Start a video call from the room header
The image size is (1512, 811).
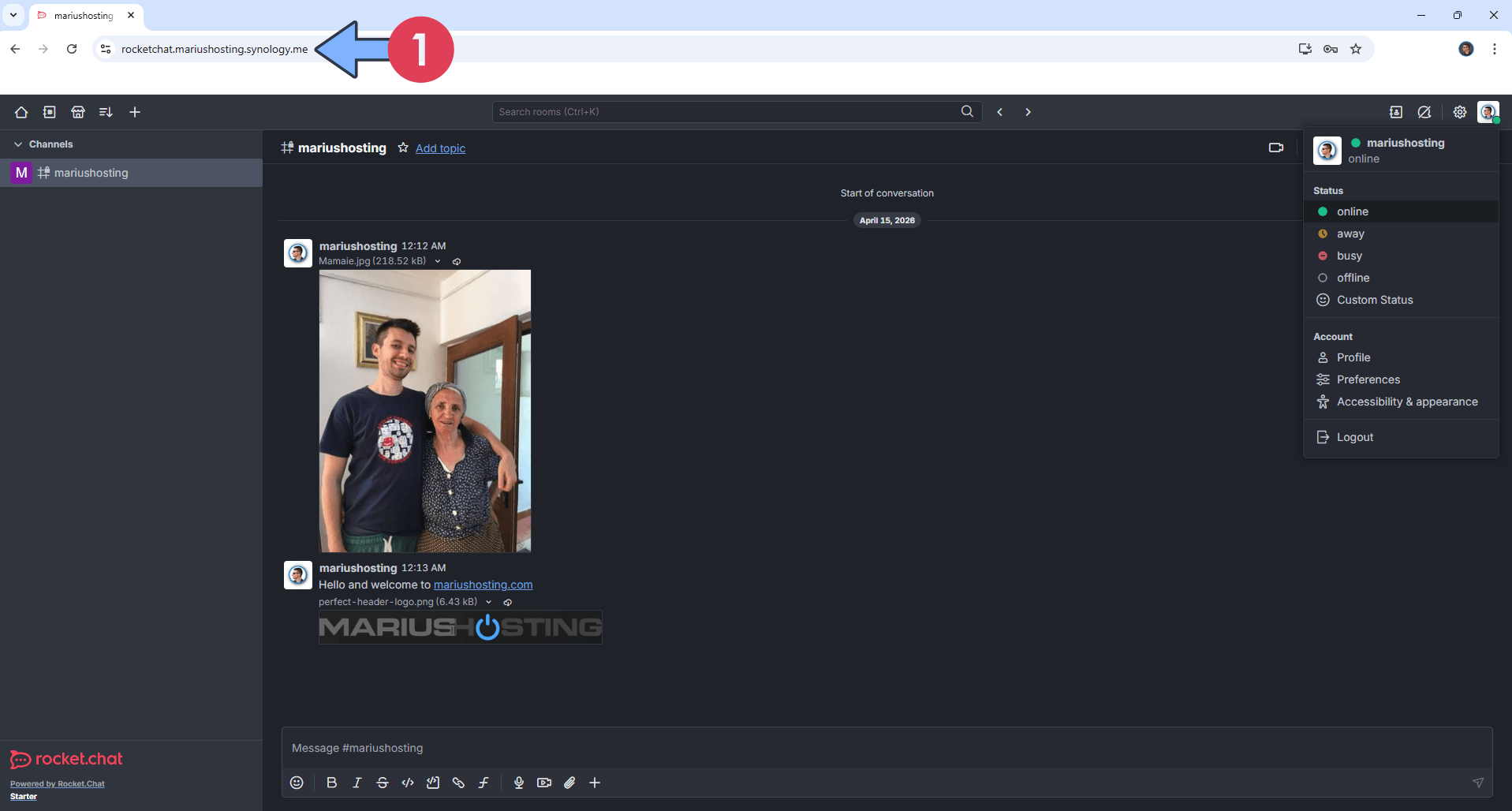click(1276, 148)
